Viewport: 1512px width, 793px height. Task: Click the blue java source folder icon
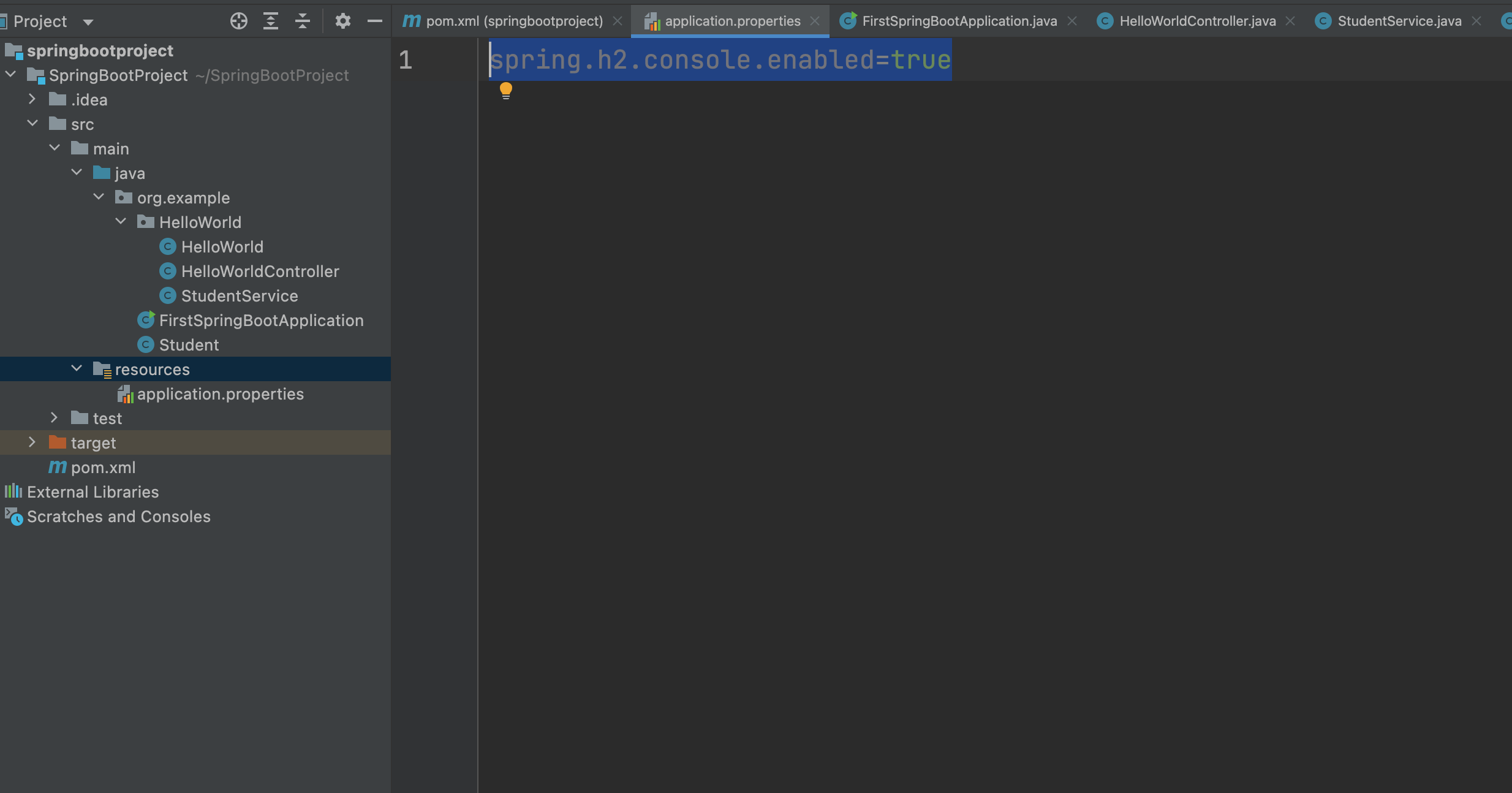pyautogui.click(x=102, y=173)
